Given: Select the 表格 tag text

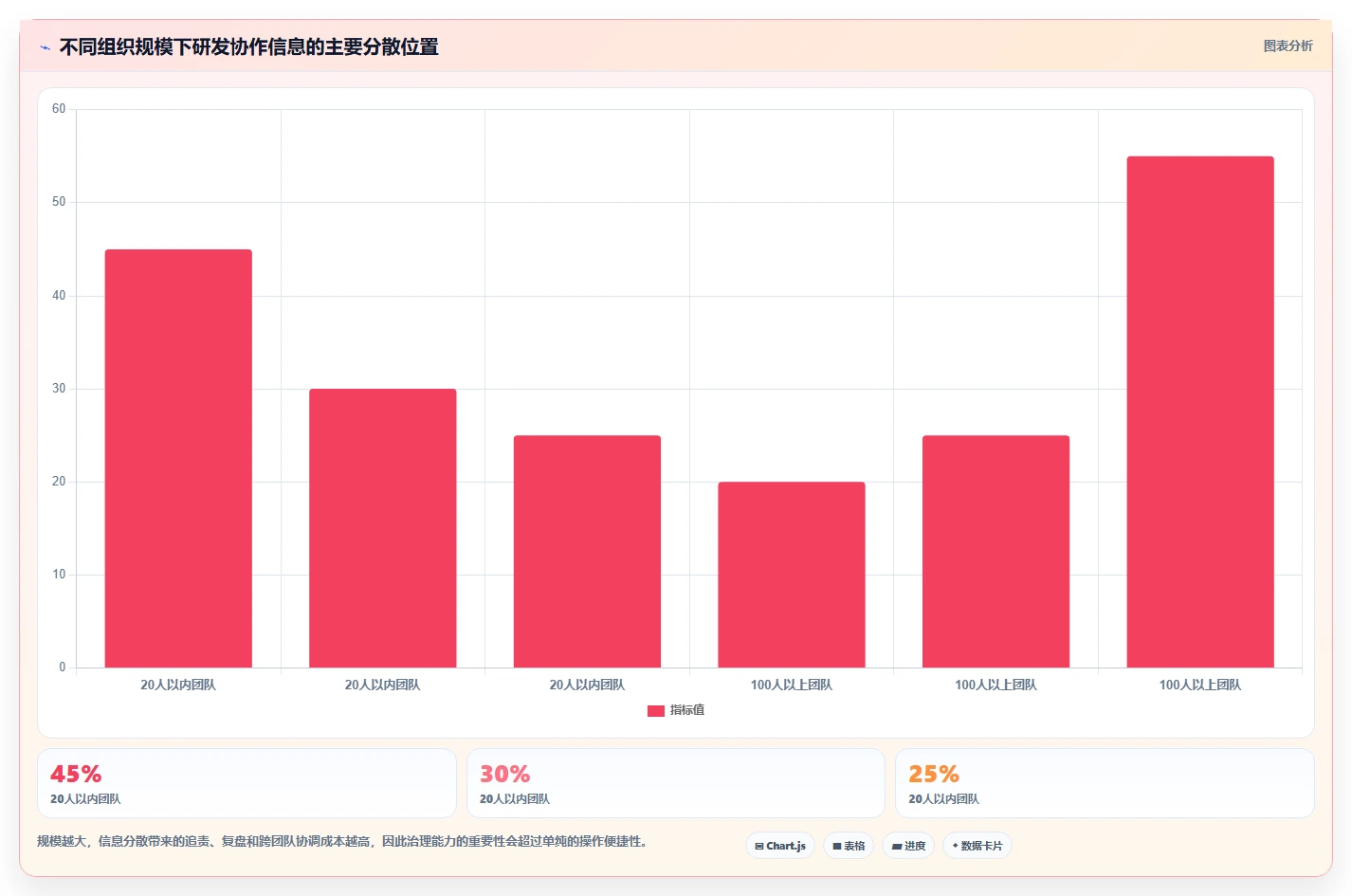Looking at the screenshot, I should [854, 846].
